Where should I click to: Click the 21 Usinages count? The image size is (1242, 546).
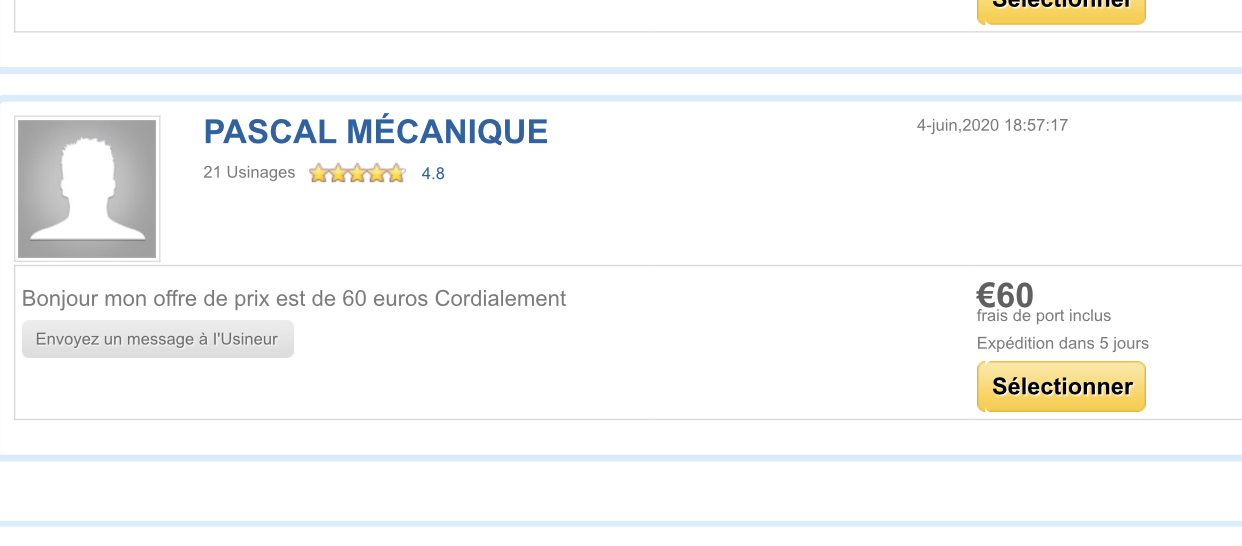click(249, 172)
